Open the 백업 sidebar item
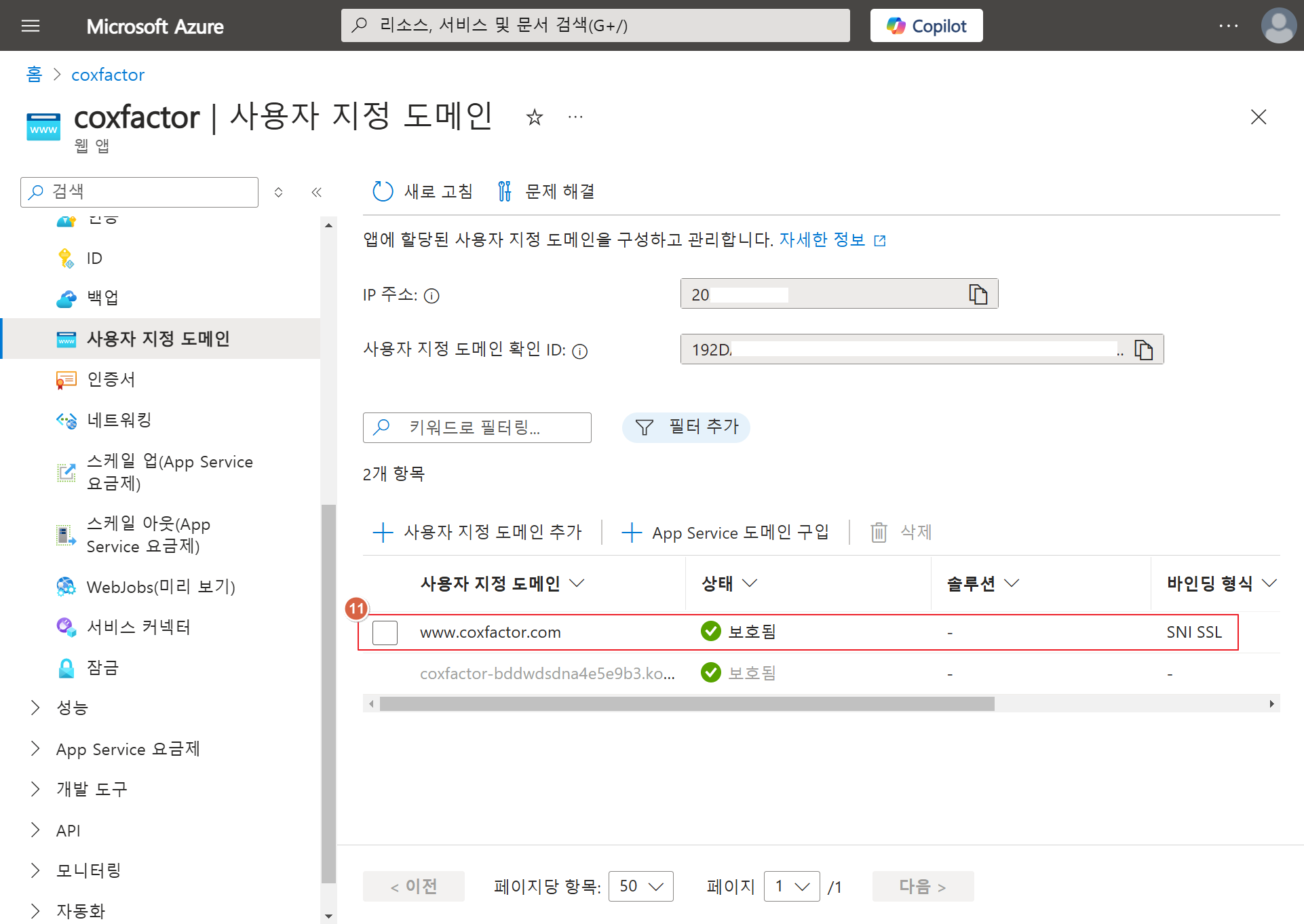Image resolution: width=1304 pixels, height=924 pixels. pos(160,298)
